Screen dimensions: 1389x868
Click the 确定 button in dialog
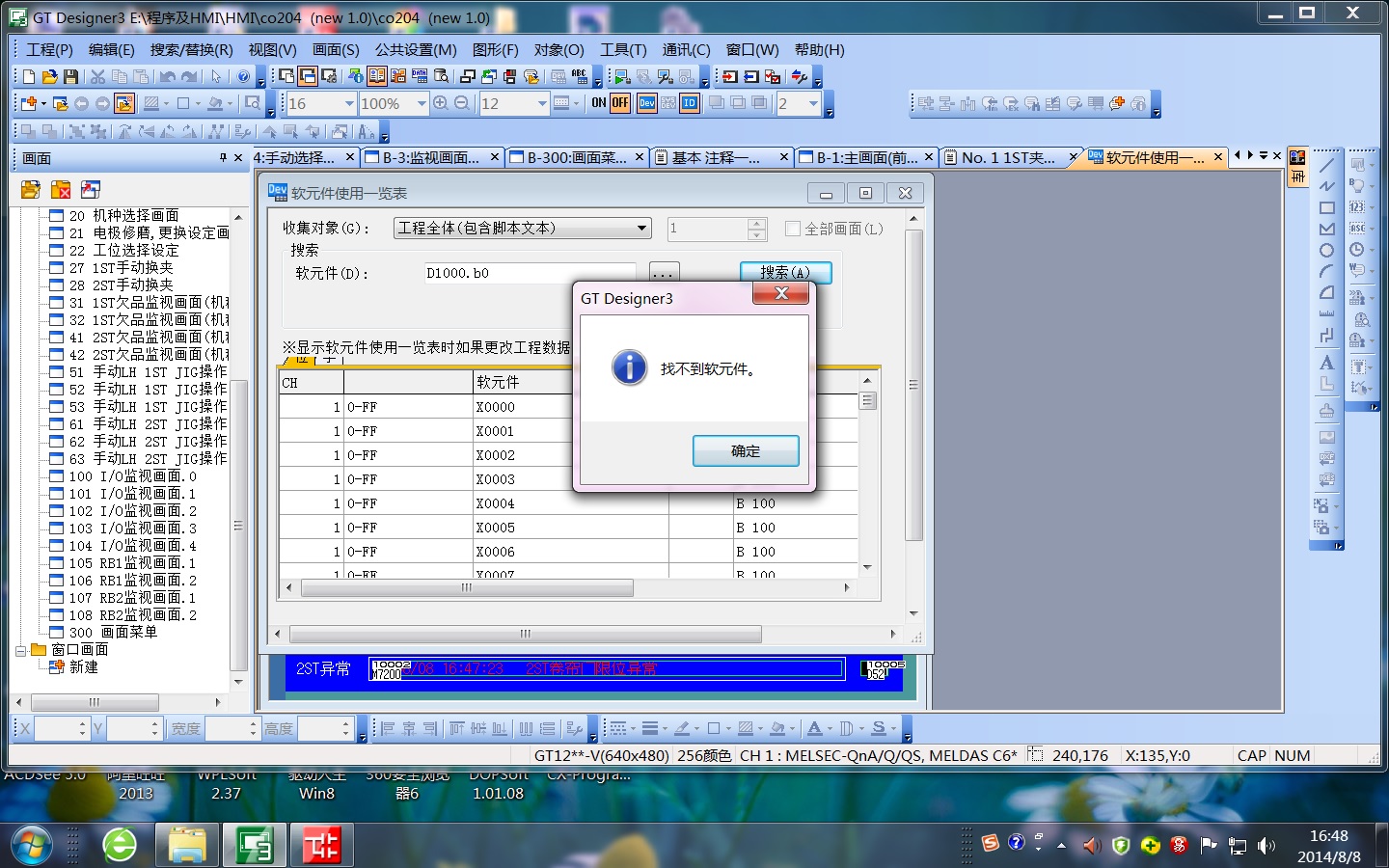(746, 450)
